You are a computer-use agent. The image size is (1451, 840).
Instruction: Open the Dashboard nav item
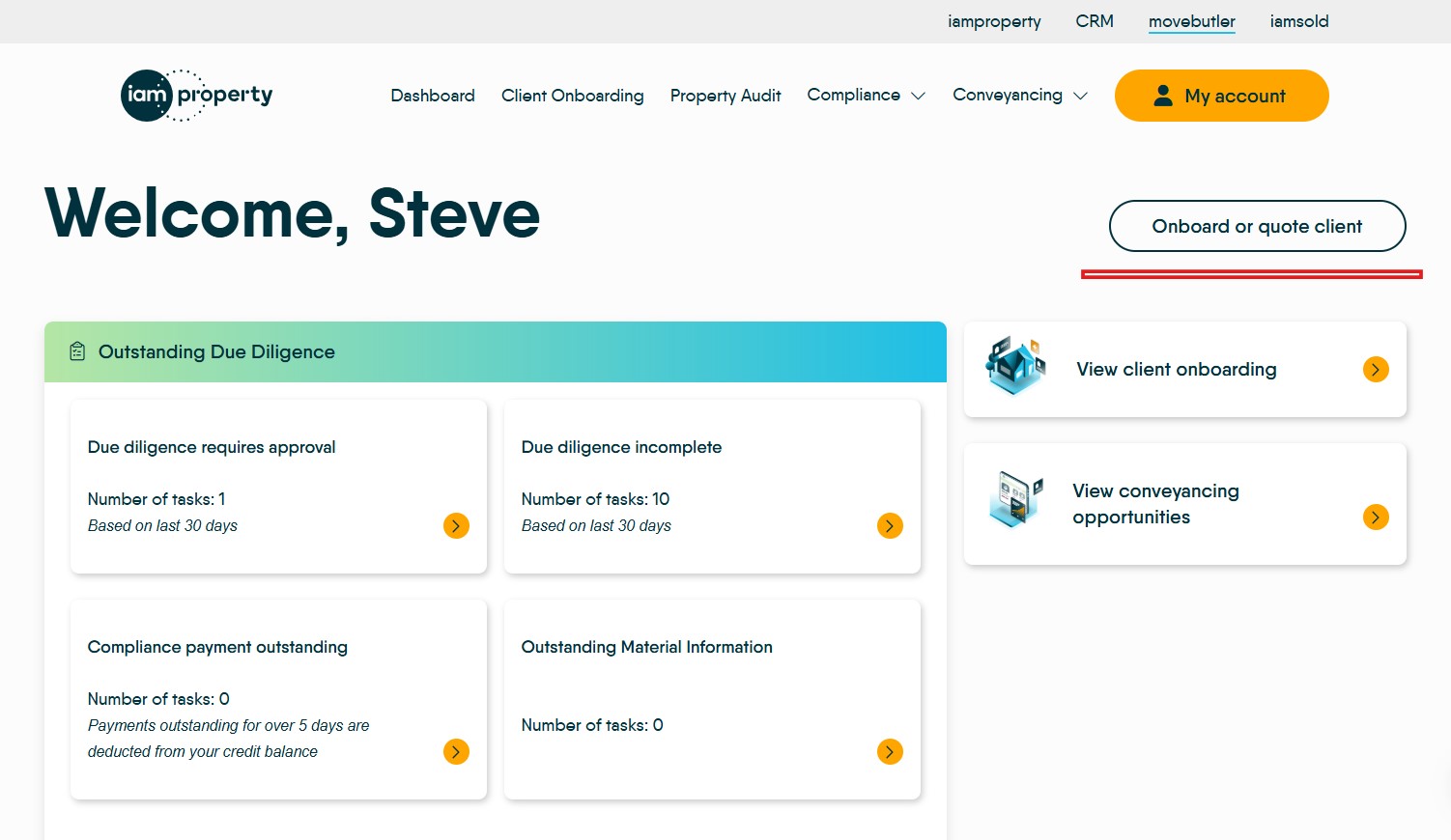433,96
